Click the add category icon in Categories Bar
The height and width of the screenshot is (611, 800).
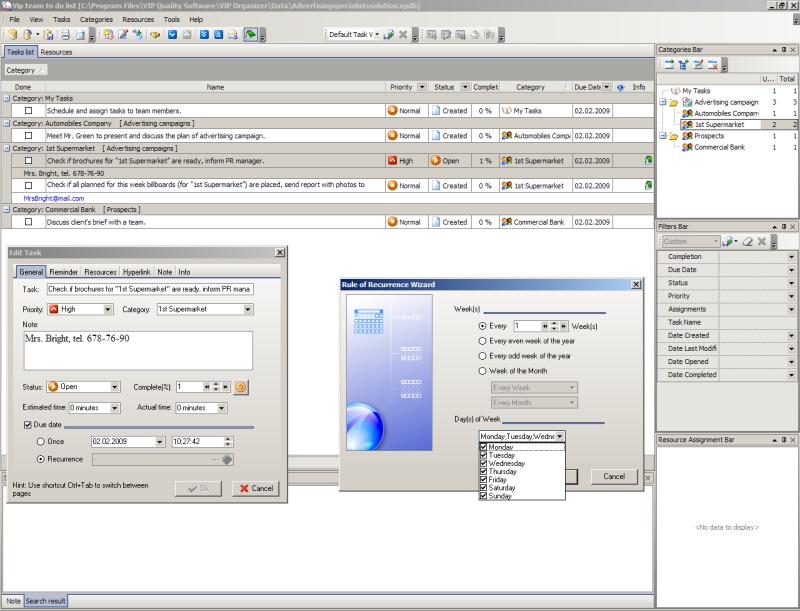[x=668, y=65]
